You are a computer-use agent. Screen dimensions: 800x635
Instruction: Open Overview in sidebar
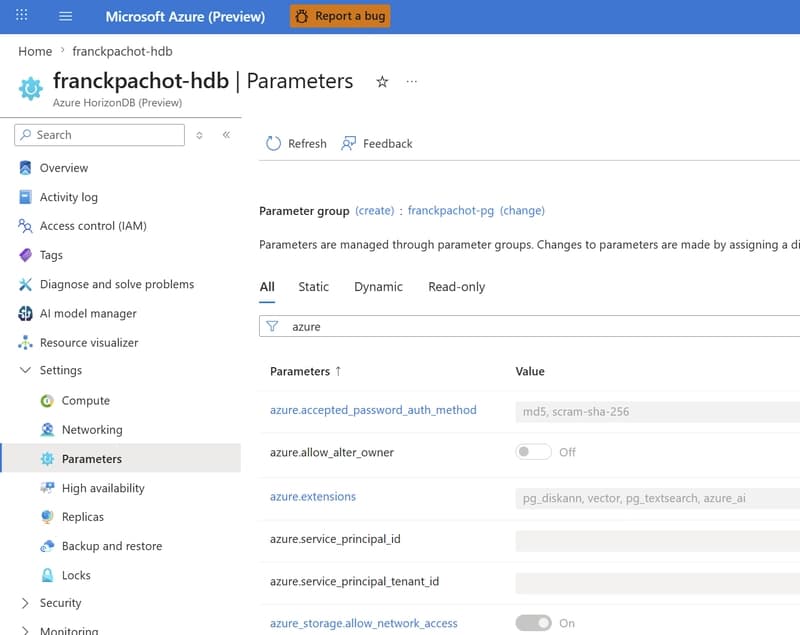64,168
